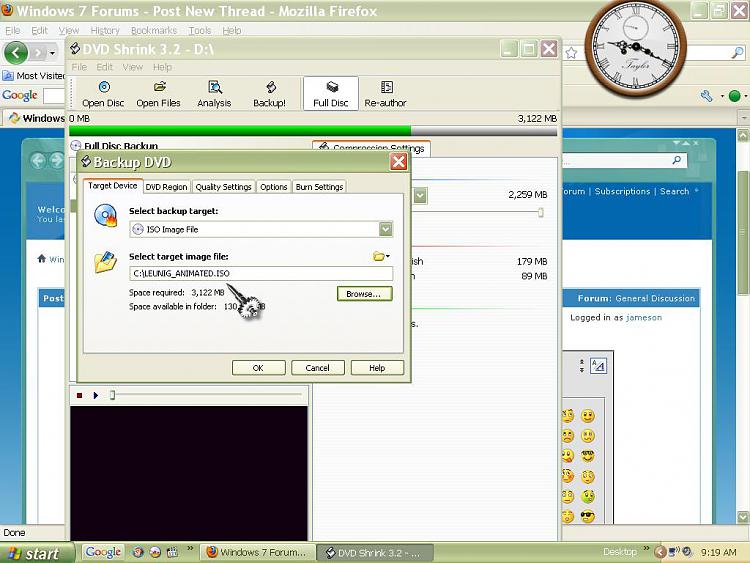This screenshot has width=750, height=563.
Task: Open DVD Shrink View menu
Action: 132,67
